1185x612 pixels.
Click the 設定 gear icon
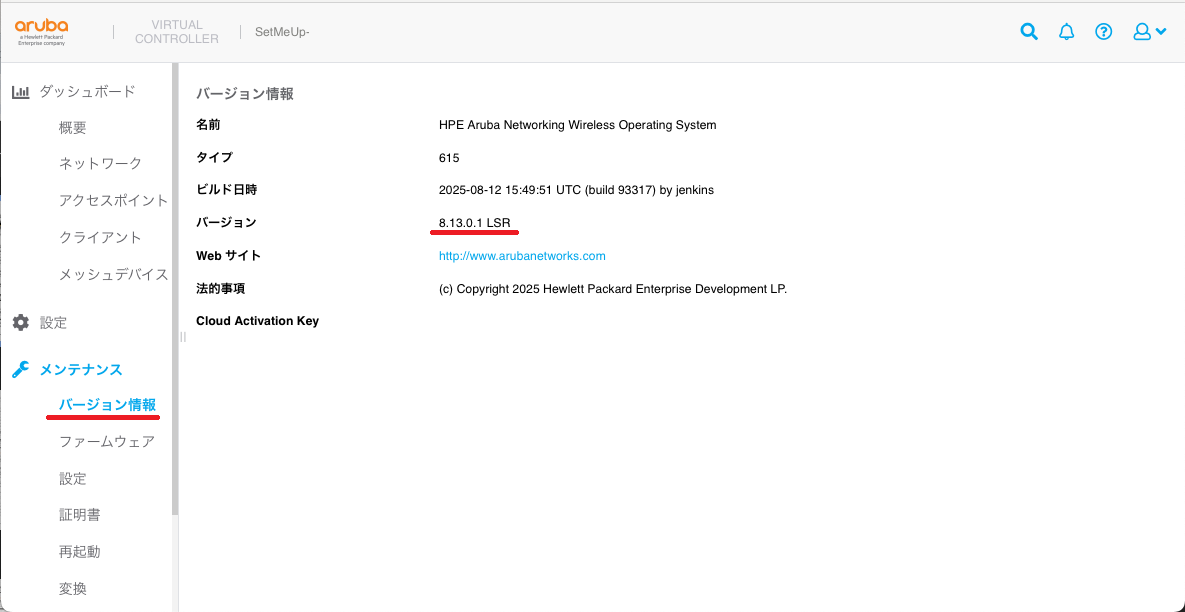tap(21, 322)
